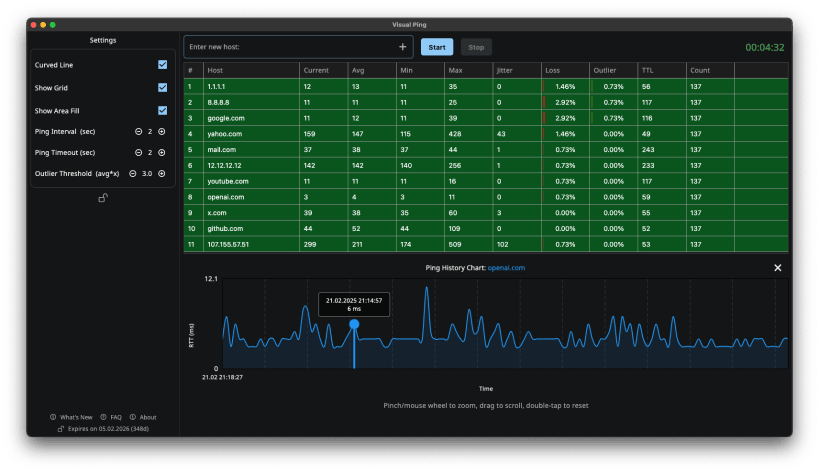Open the About link
Viewport: 819px width, 472px height.
148,417
